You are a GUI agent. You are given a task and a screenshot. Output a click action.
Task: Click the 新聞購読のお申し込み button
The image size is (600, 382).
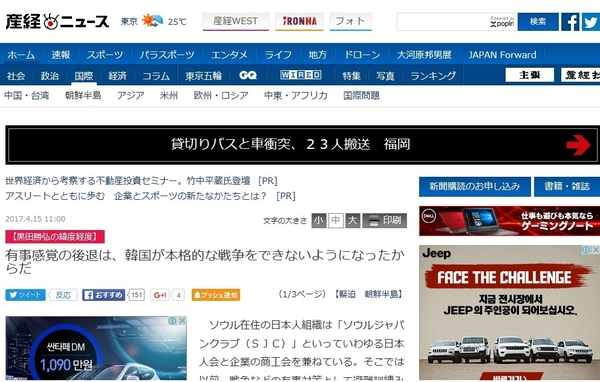[474, 187]
